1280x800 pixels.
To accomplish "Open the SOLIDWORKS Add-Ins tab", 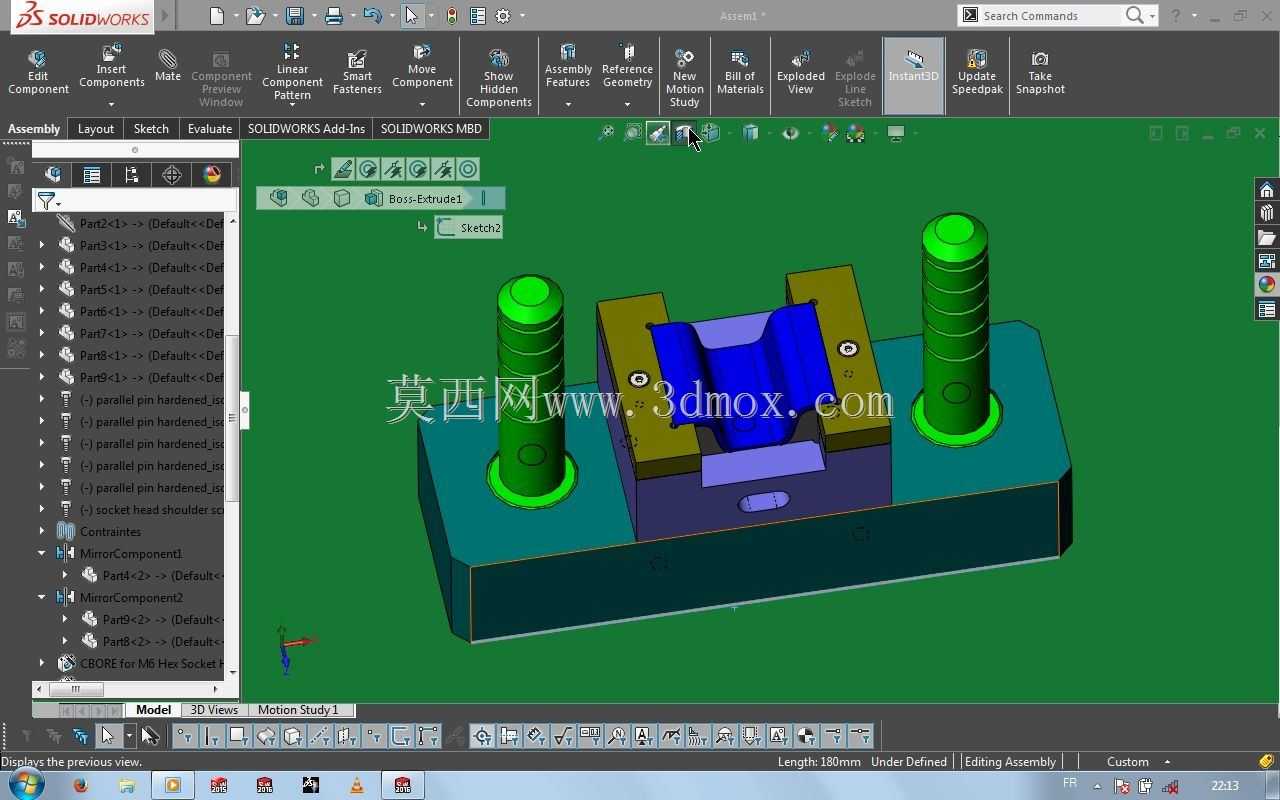I will [x=306, y=128].
